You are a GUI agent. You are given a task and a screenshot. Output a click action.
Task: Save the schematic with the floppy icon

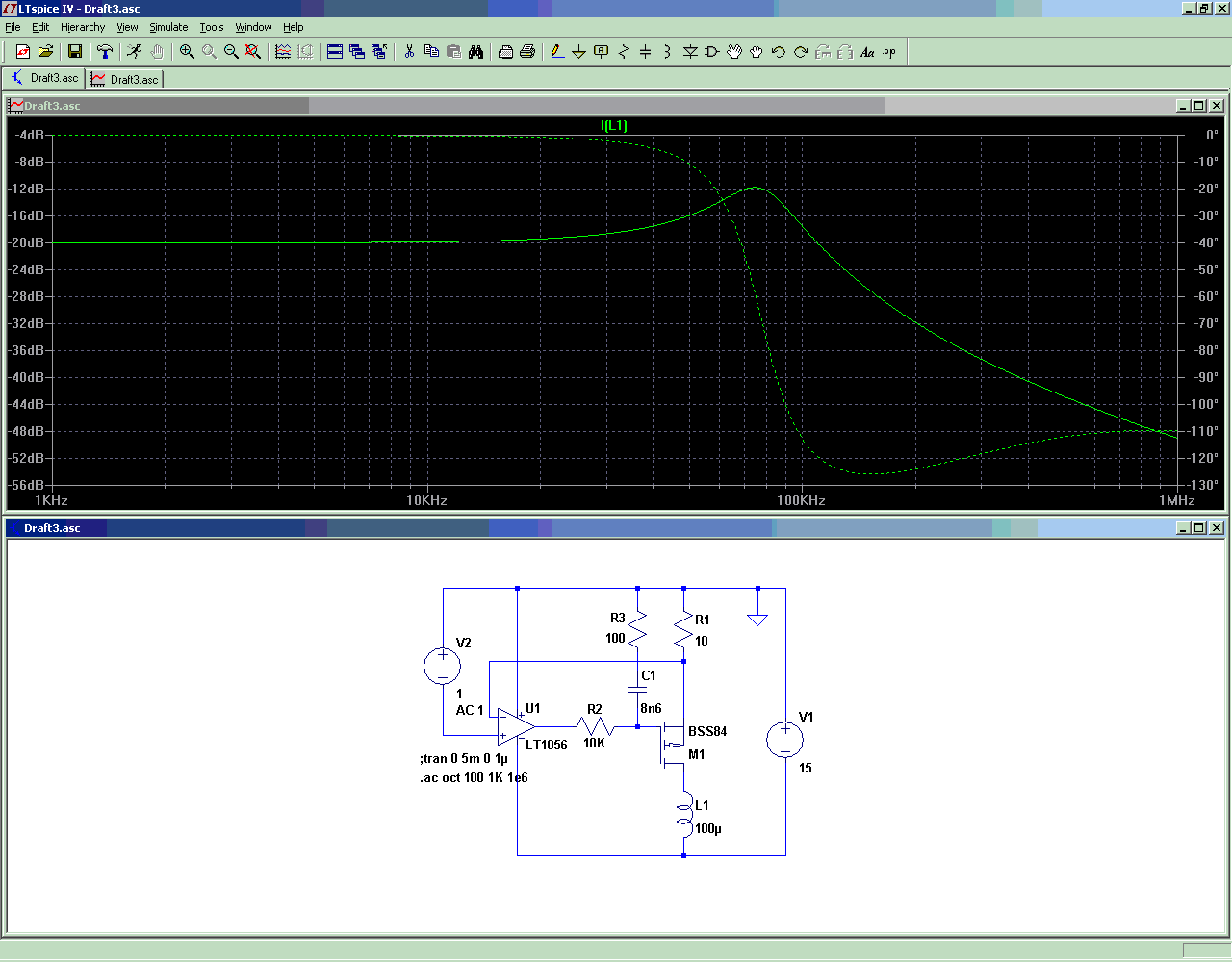click(x=75, y=52)
